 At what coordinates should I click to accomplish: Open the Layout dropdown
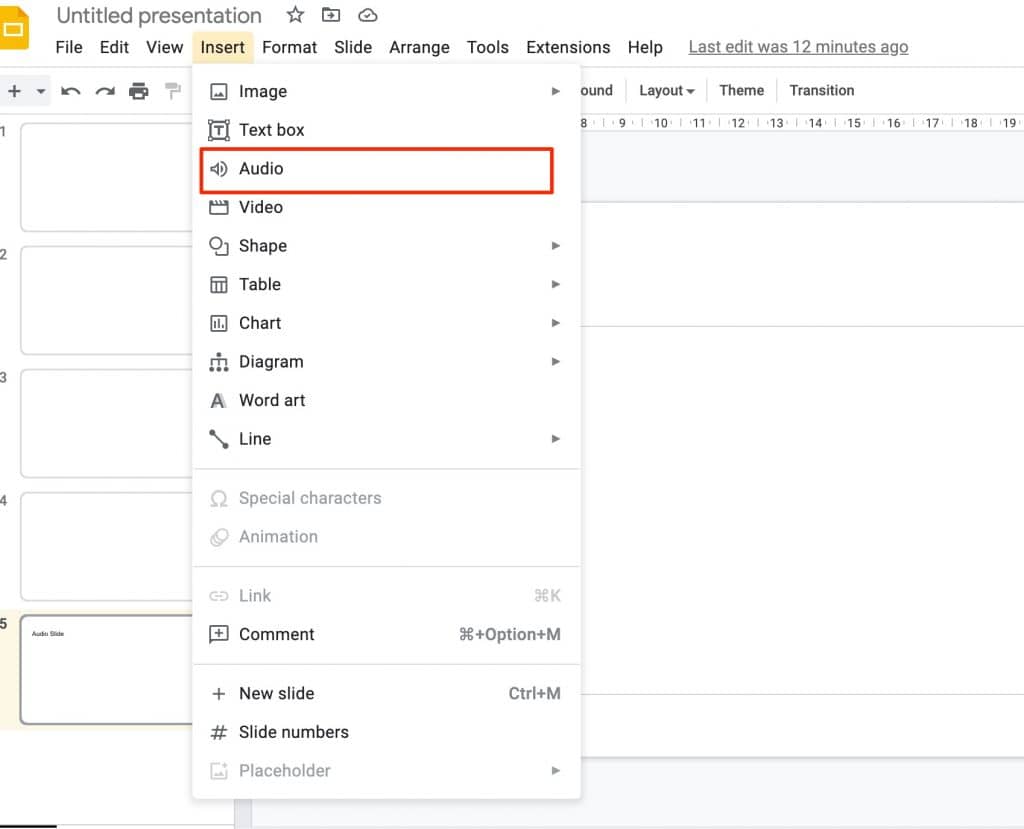666,91
